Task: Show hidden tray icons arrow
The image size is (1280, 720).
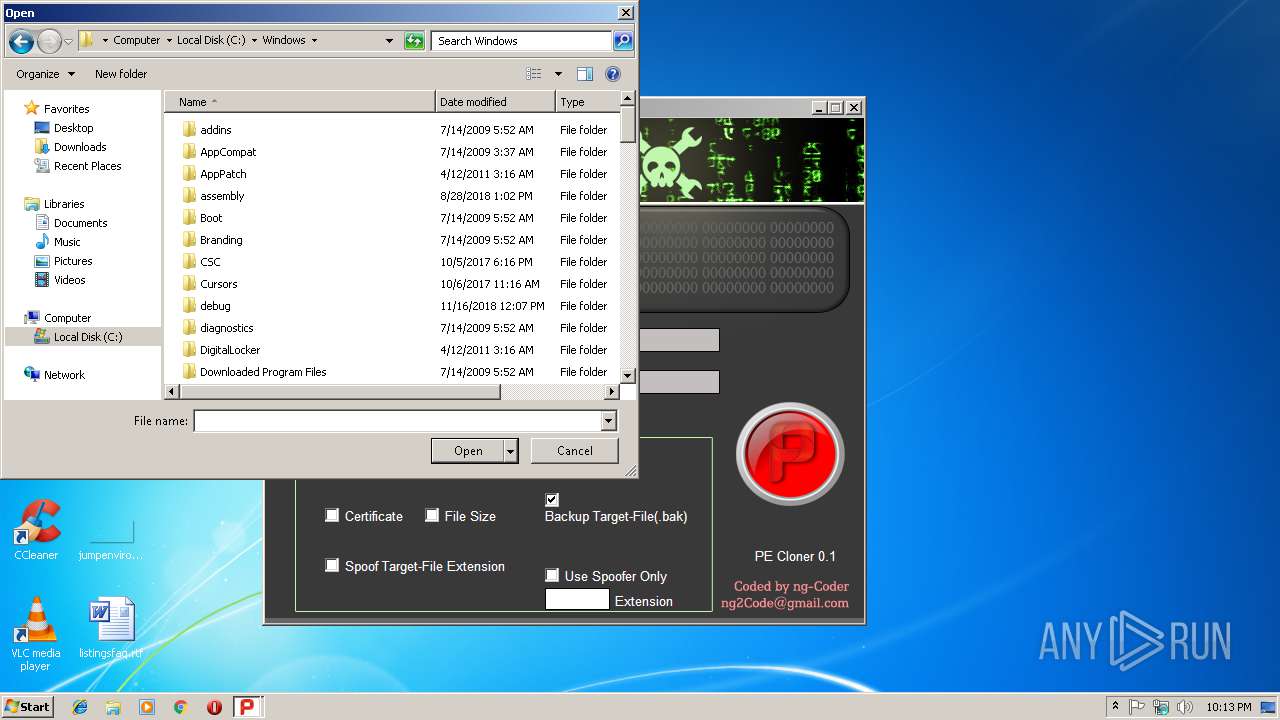Action: pyautogui.click(x=1115, y=707)
